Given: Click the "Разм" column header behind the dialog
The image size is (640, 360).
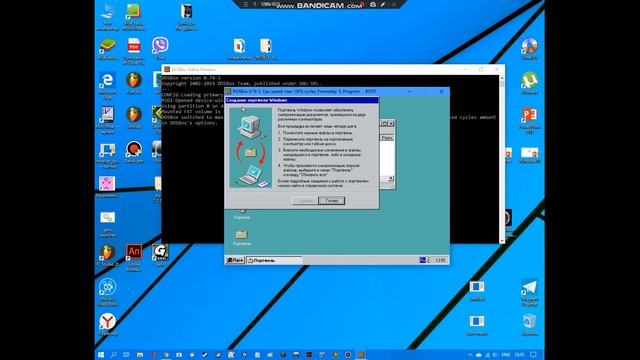Looking at the screenshot, I should tap(387, 138).
